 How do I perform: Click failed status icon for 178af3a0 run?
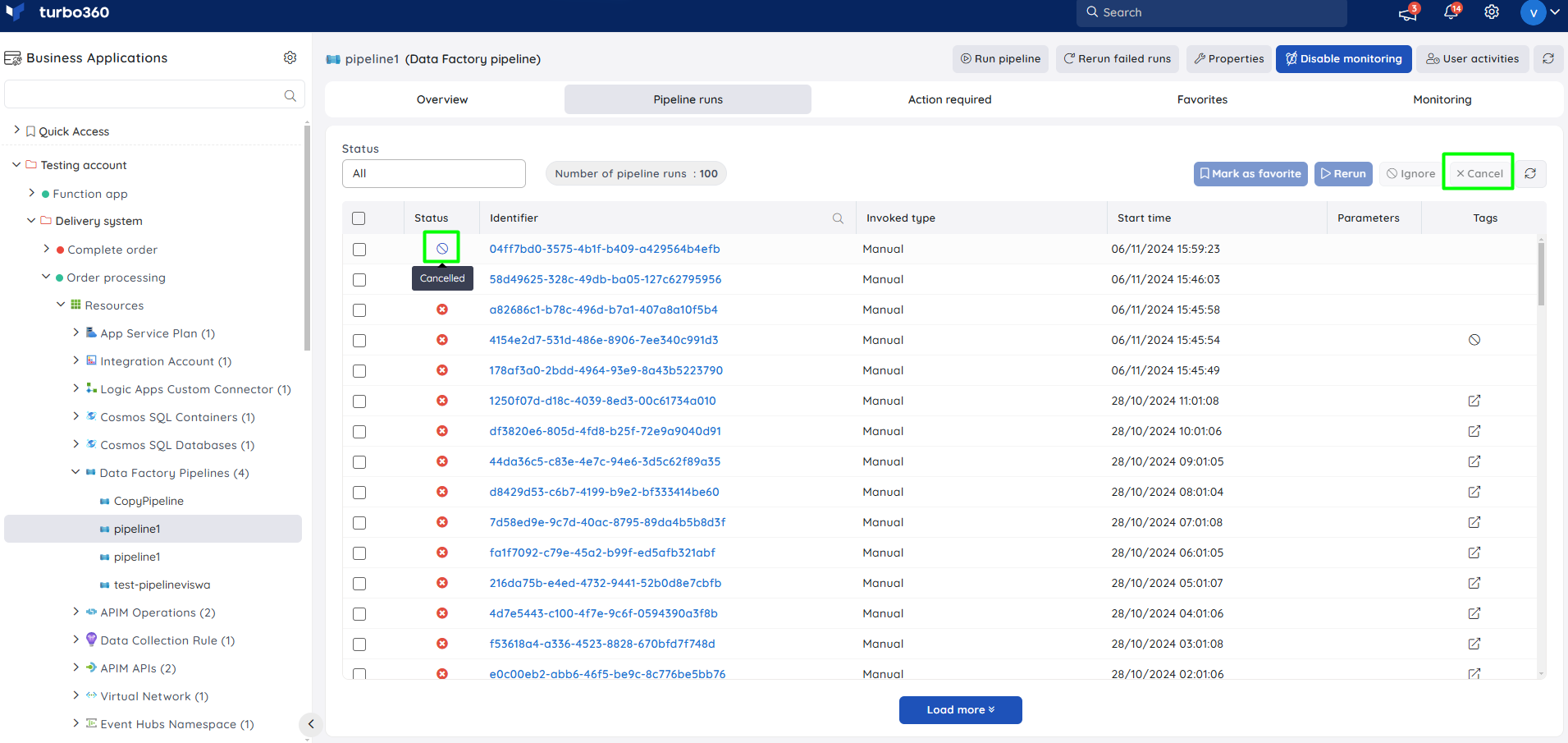(442, 370)
